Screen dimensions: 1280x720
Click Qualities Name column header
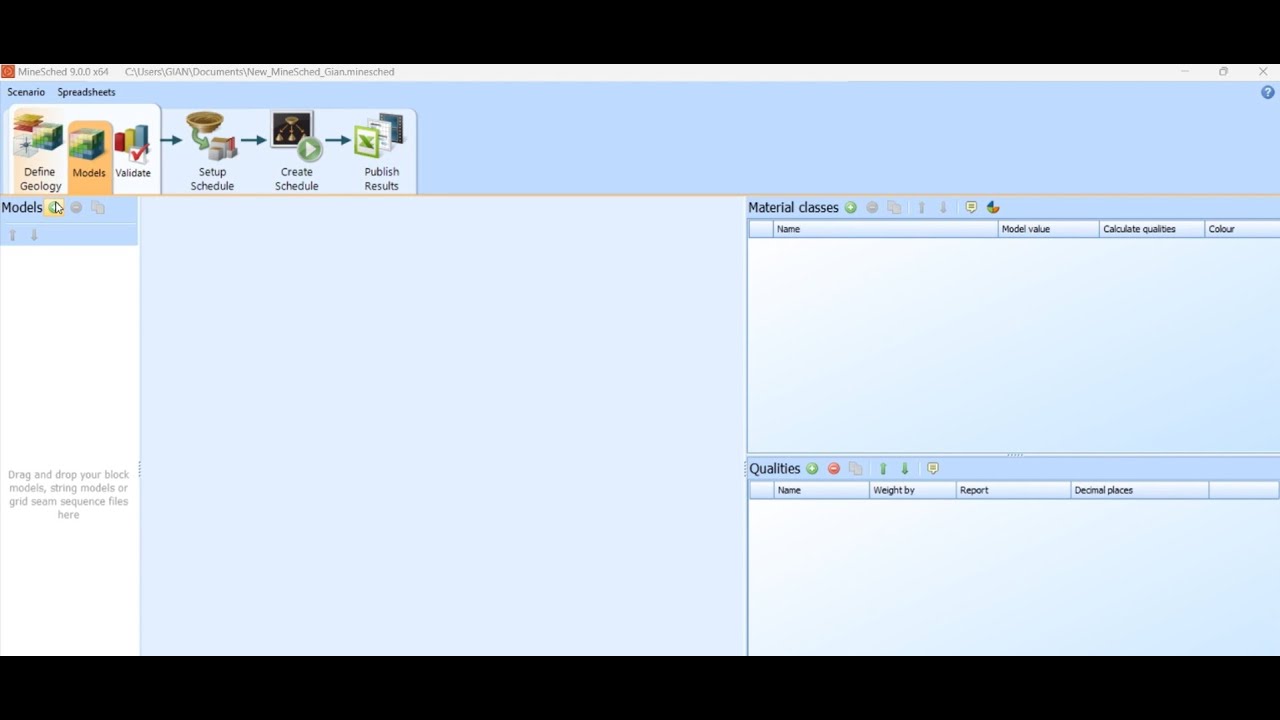click(821, 490)
